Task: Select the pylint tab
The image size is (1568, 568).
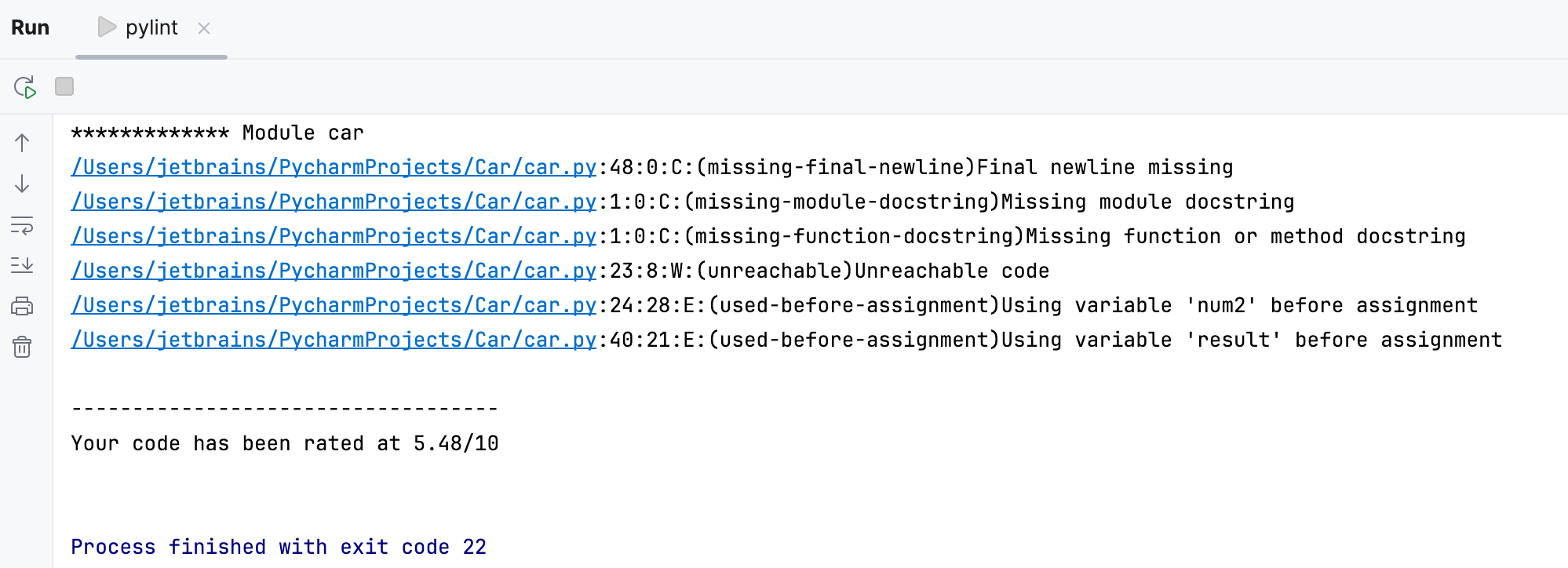Action: 151,27
